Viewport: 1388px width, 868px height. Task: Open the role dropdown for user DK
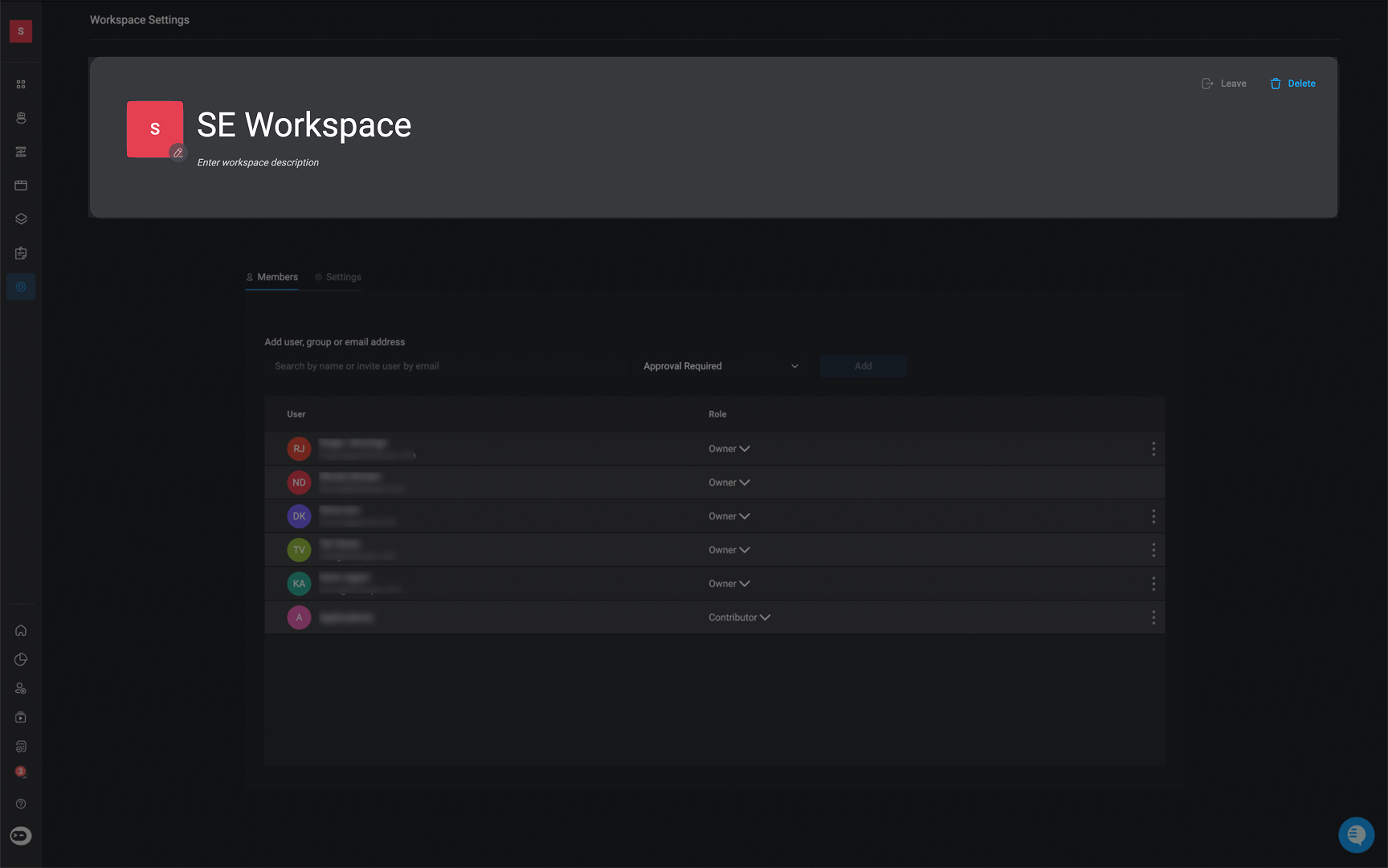click(729, 516)
